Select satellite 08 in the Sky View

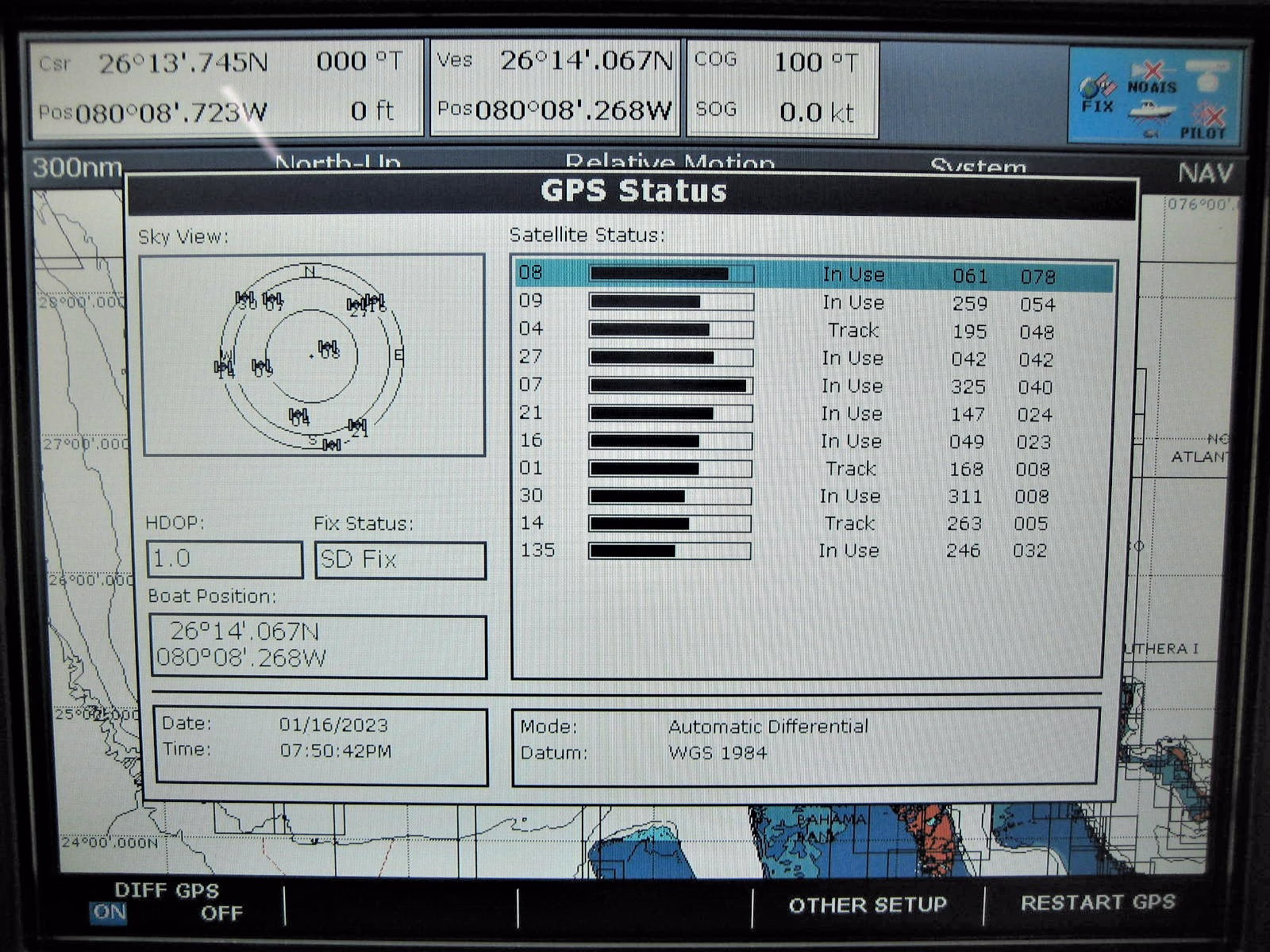[x=327, y=347]
